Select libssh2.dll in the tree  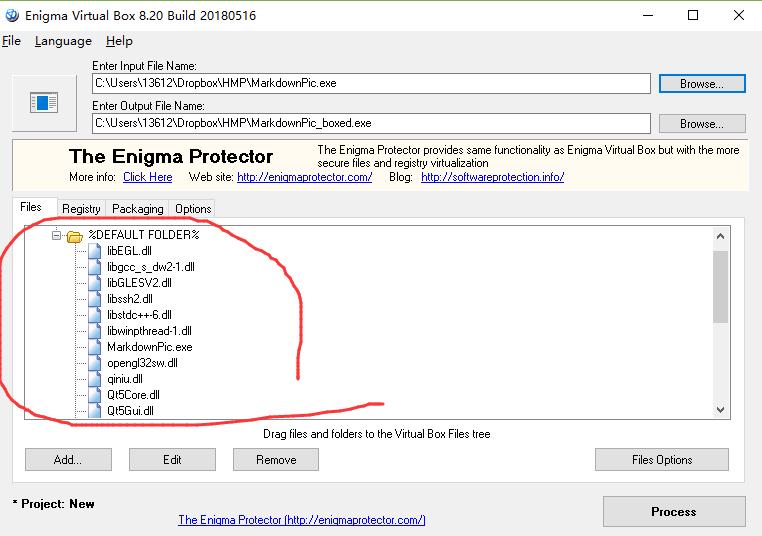click(130, 299)
